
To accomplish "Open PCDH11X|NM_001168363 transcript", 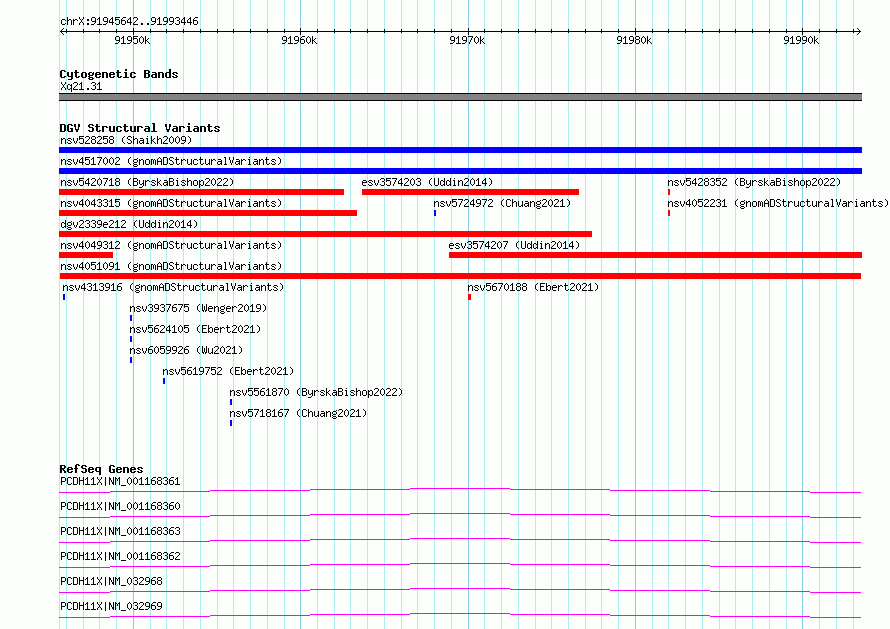I will click(x=120, y=531).
